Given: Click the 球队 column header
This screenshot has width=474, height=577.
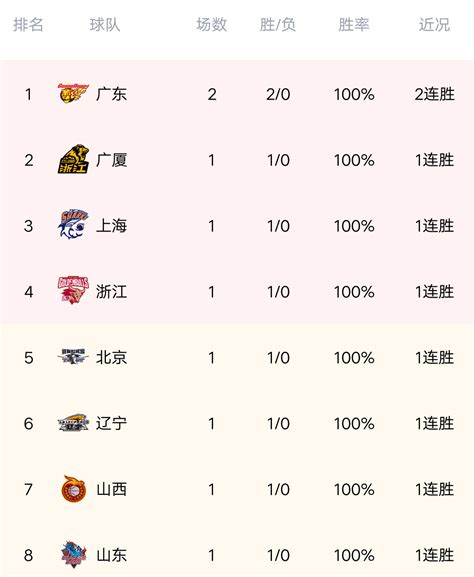Looking at the screenshot, I should click(105, 25).
